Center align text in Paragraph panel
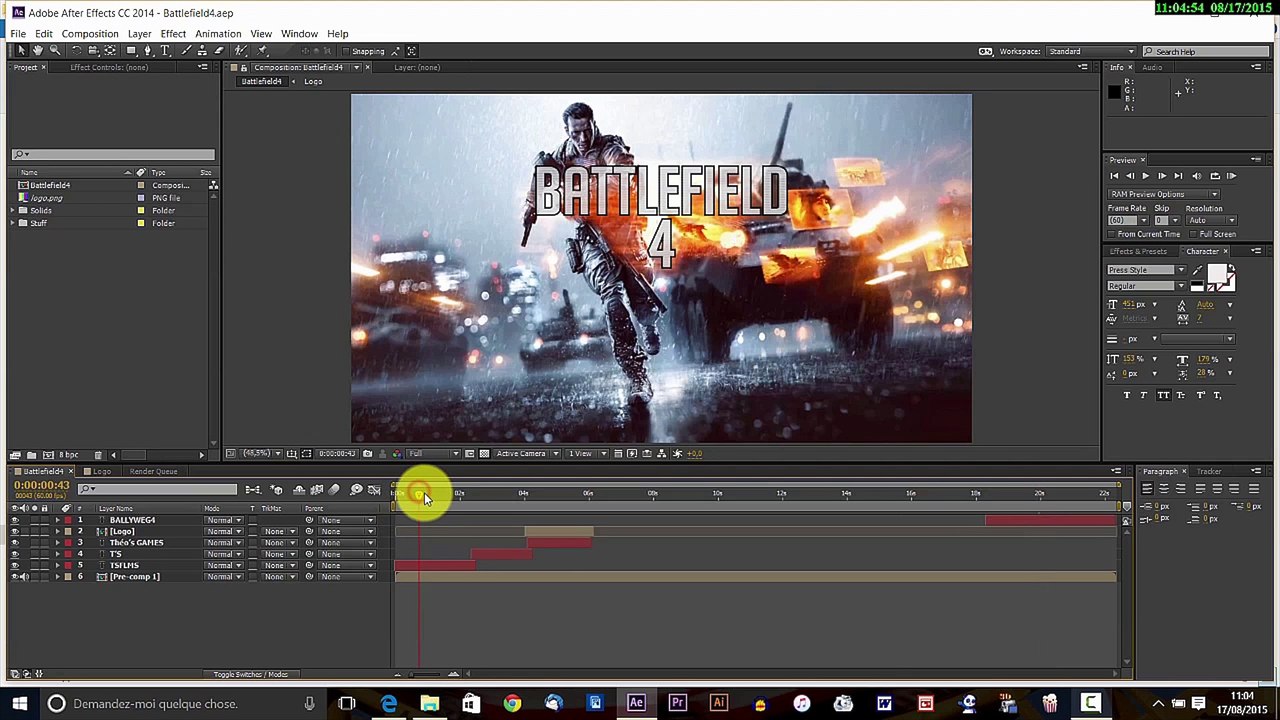1280x720 pixels. pos(1164,489)
